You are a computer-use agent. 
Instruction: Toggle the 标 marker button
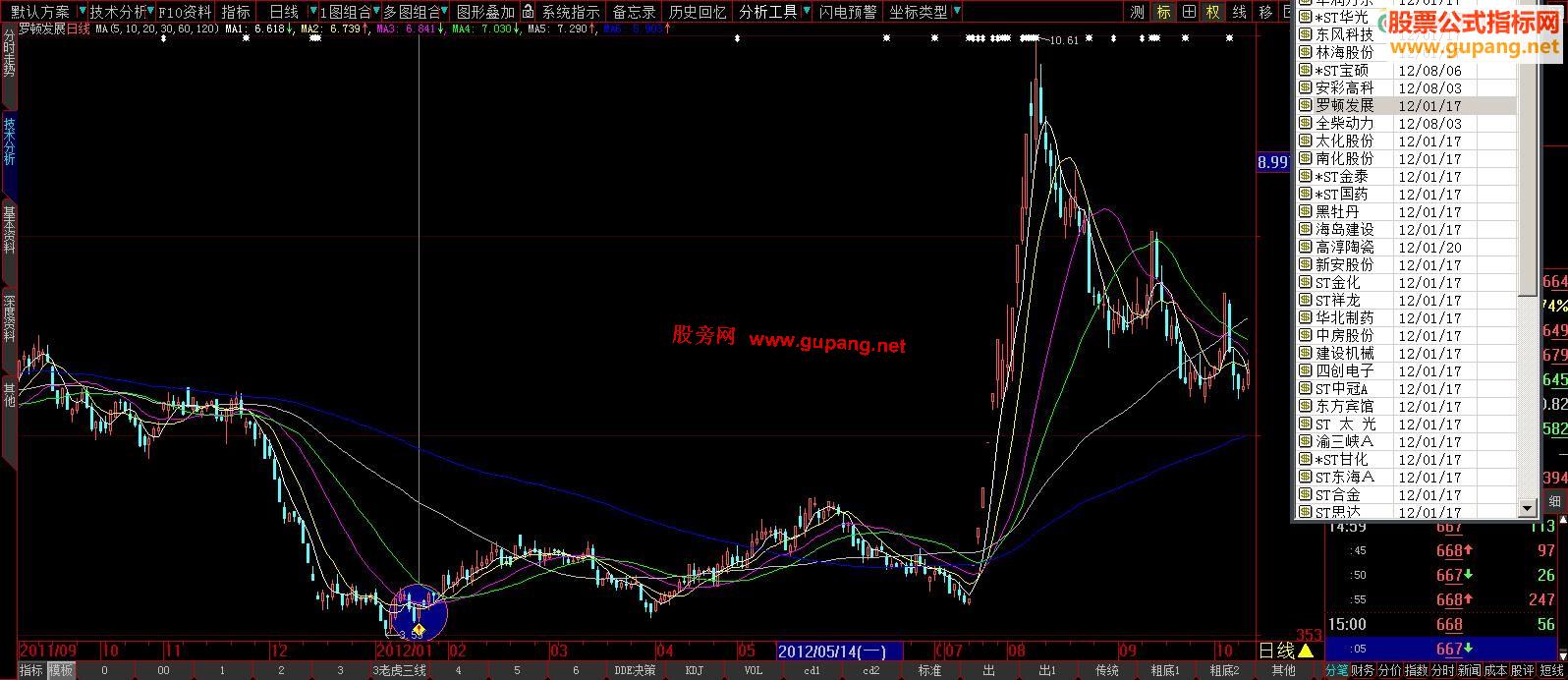click(1163, 12)
